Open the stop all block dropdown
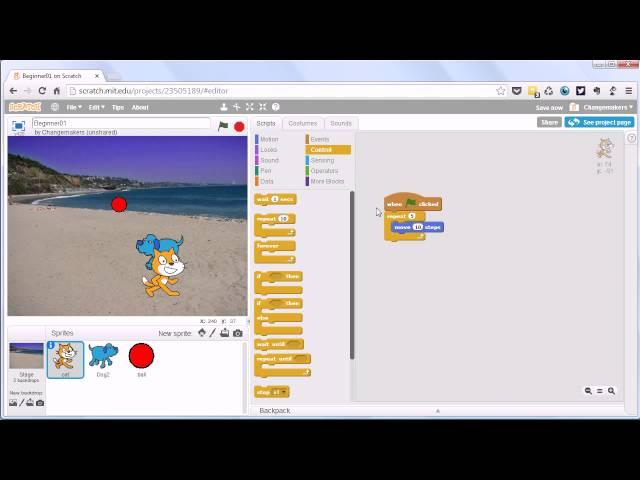This screenshot has height=480, width=640. (284, 392)
